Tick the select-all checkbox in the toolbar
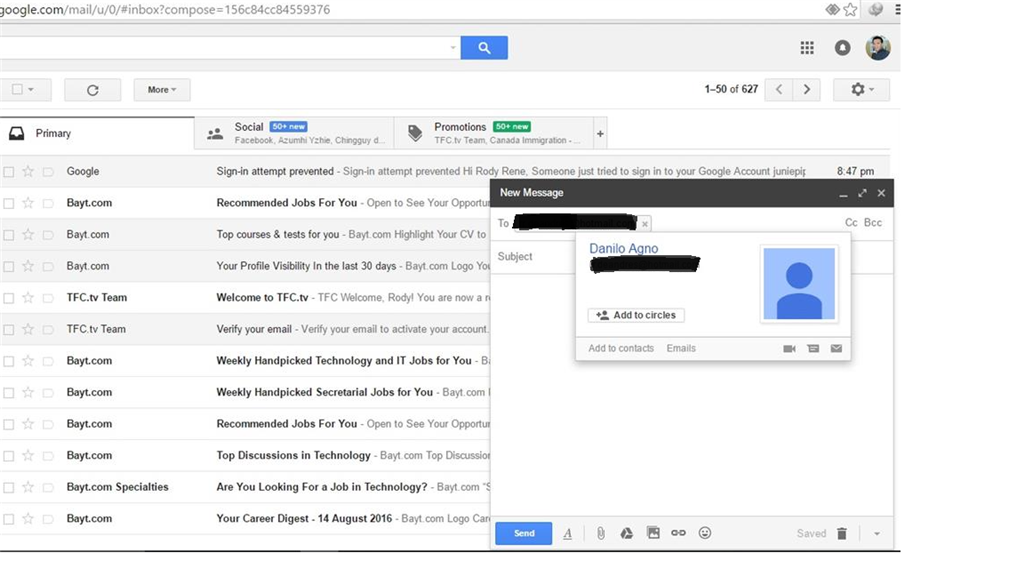The height and width of the screenshot is (576, 1024). pos(18,89)
